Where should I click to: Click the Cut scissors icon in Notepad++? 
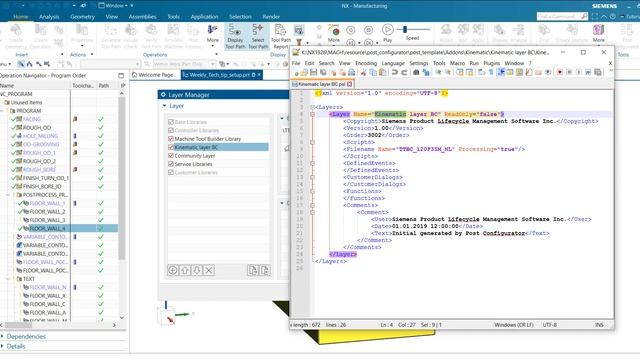click(363, 73)
